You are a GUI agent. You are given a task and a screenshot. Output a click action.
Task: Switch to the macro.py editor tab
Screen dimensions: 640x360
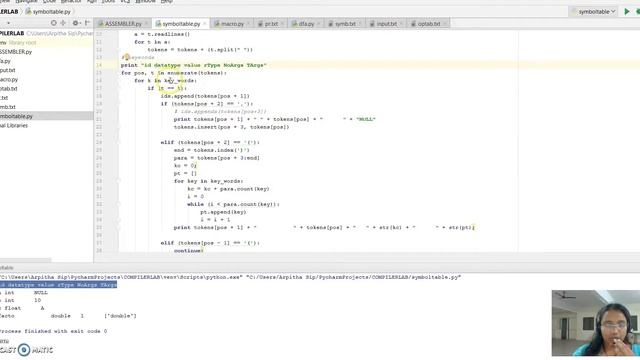pyautogui.click(x=232, y=24)
